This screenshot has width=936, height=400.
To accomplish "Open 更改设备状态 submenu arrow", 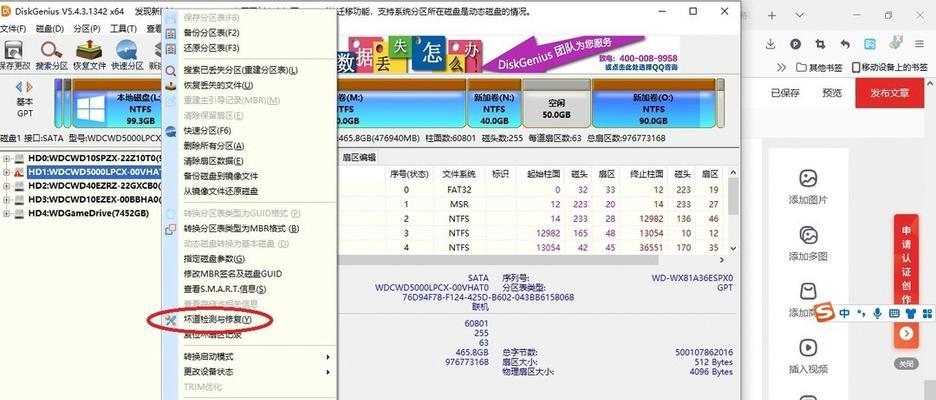I will coord(328,372).
